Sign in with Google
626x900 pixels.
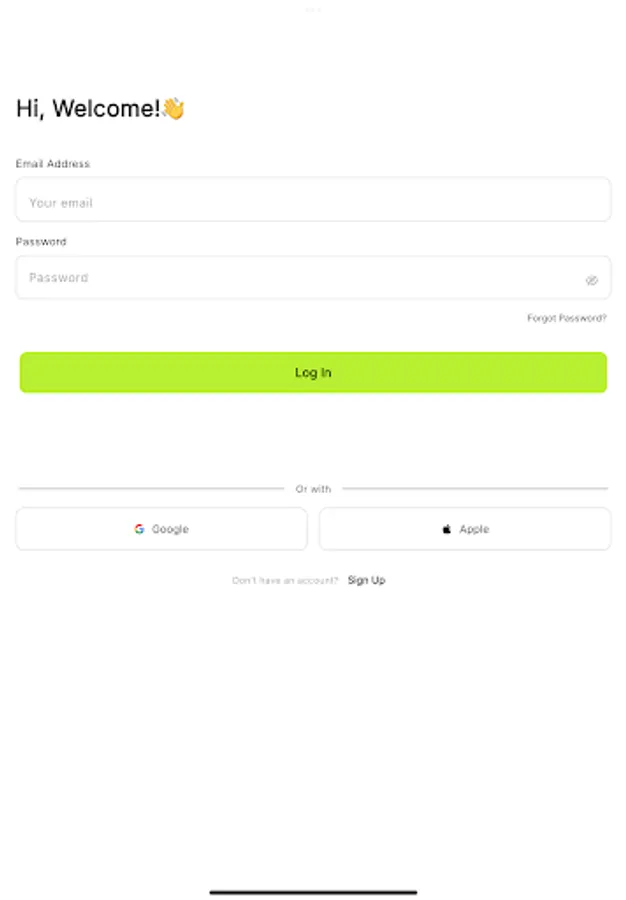click(x=161, y=528)
